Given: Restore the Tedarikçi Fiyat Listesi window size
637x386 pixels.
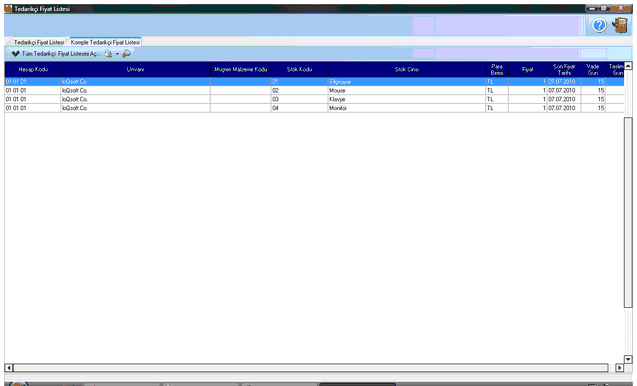Looking at the screenshot, I should pos(604,8).
